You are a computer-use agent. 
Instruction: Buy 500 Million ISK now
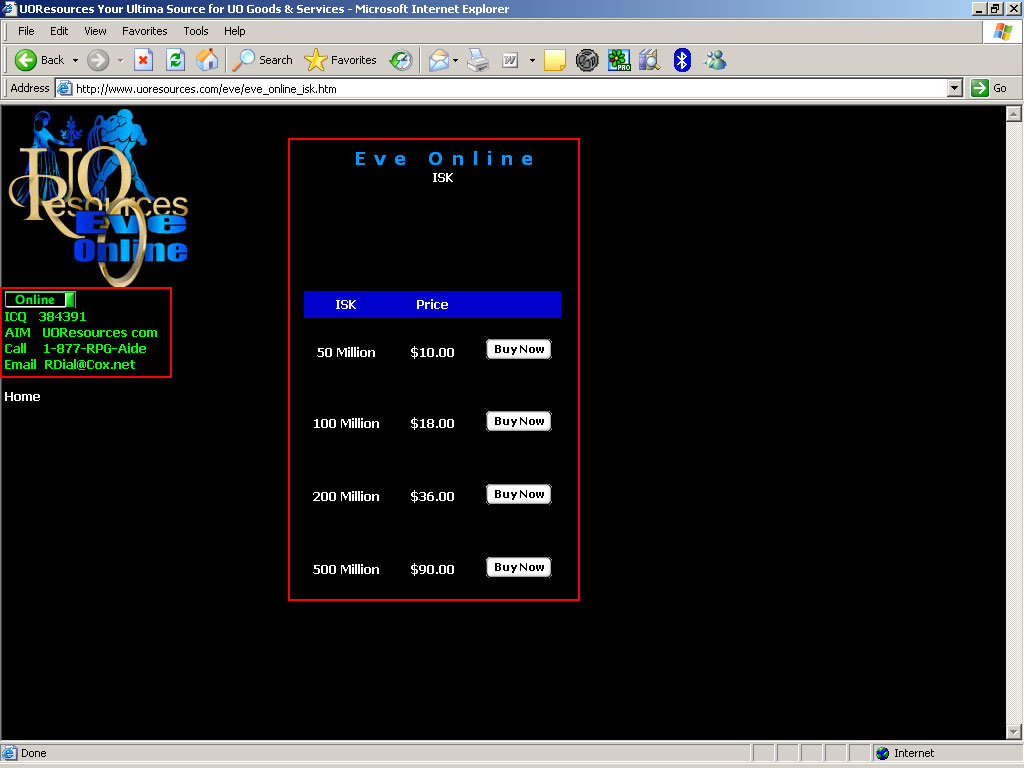tap(519, 568)
